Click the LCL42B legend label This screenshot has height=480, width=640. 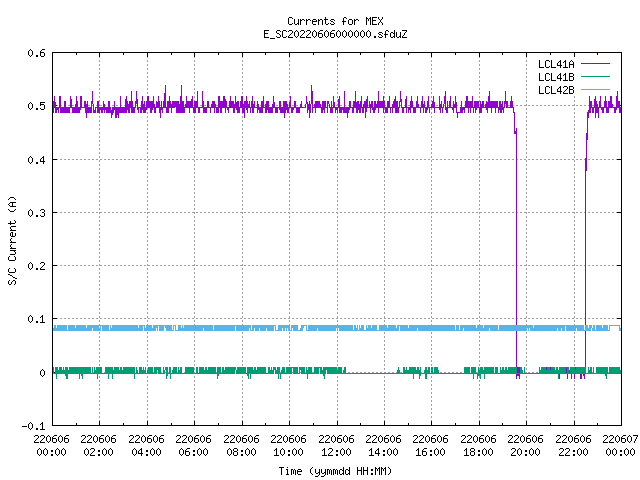point(556,90)
